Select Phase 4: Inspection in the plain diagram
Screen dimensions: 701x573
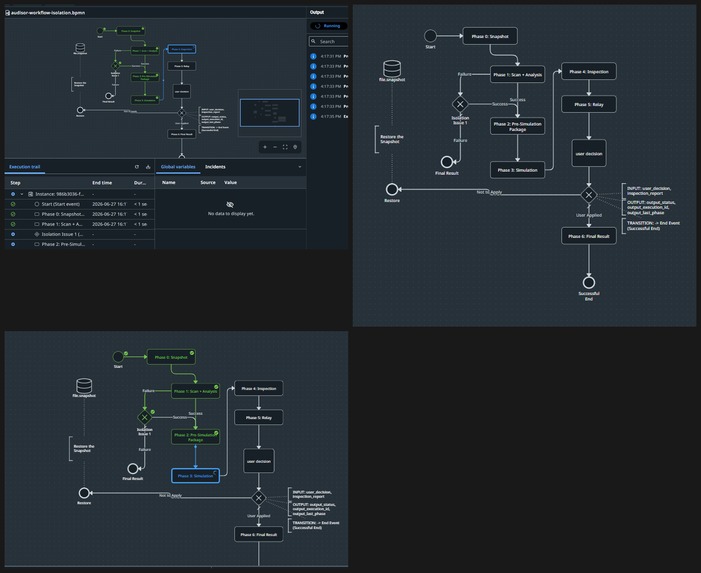tap(589, 72)
